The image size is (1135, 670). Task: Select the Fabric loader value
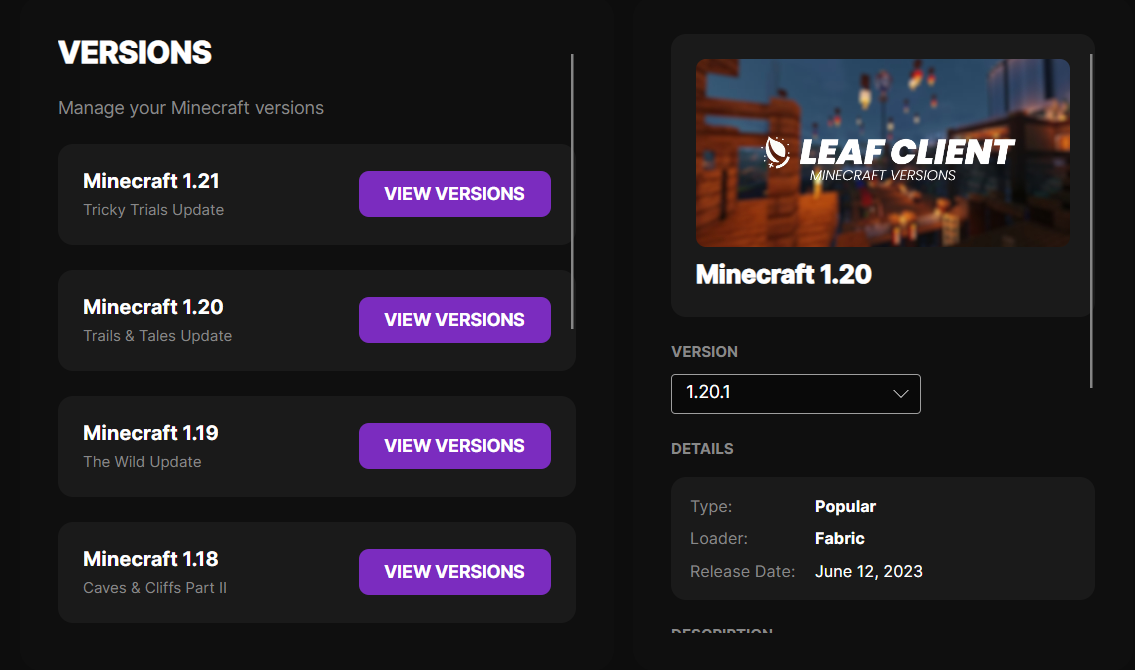(x=839, y=538)
